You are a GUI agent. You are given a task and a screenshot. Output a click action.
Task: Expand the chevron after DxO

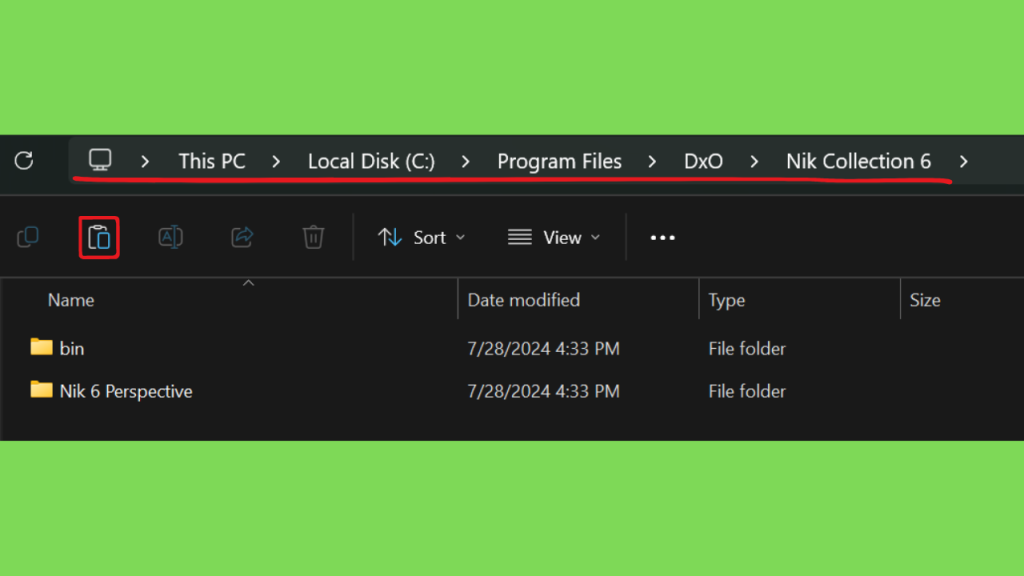(754, 161)
